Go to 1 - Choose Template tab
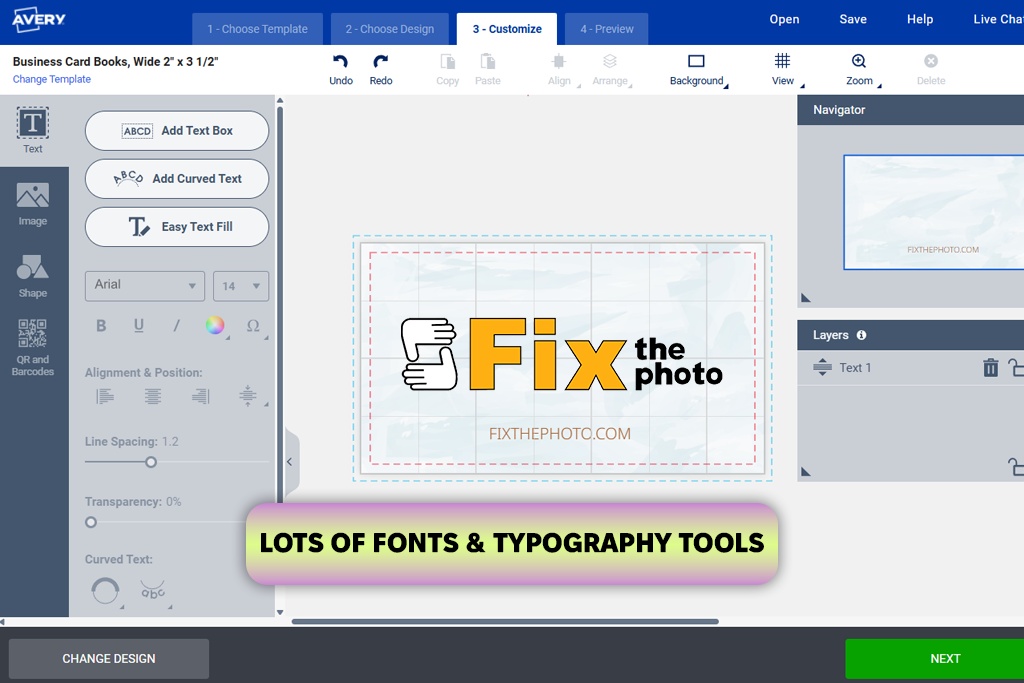This screenshot has height=683, width=1024. (257, 29)
